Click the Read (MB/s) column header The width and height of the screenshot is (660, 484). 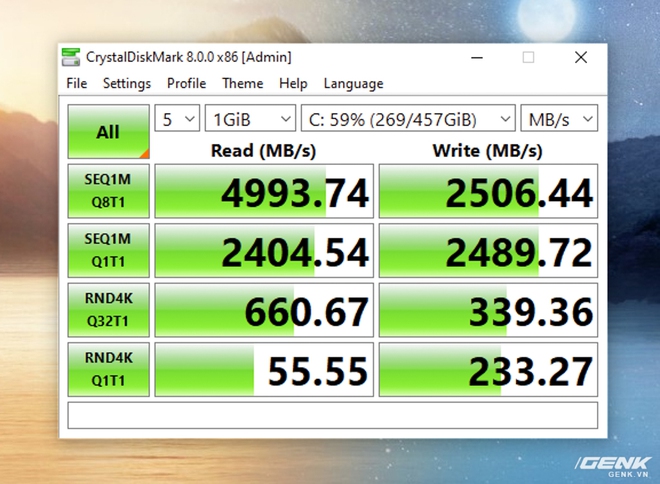(263, 151)
